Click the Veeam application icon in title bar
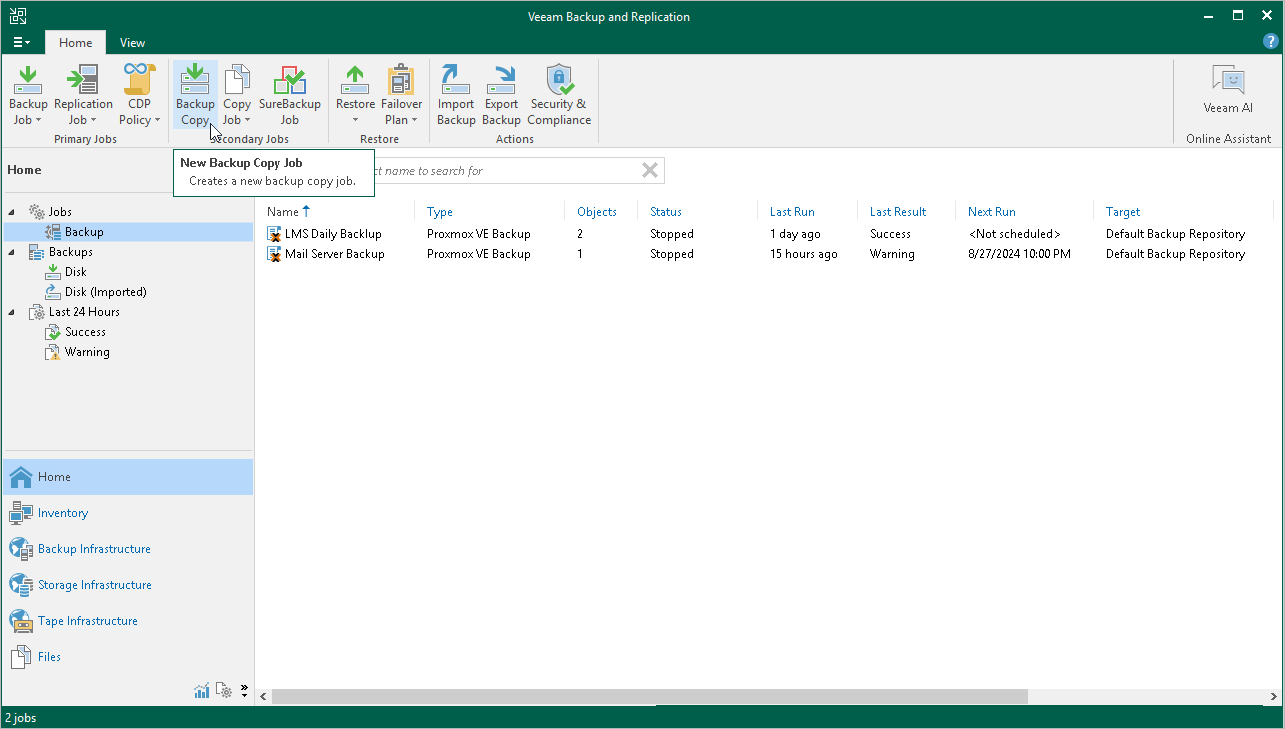Viewport: 1285px width, 729px height. coord(18,16)
